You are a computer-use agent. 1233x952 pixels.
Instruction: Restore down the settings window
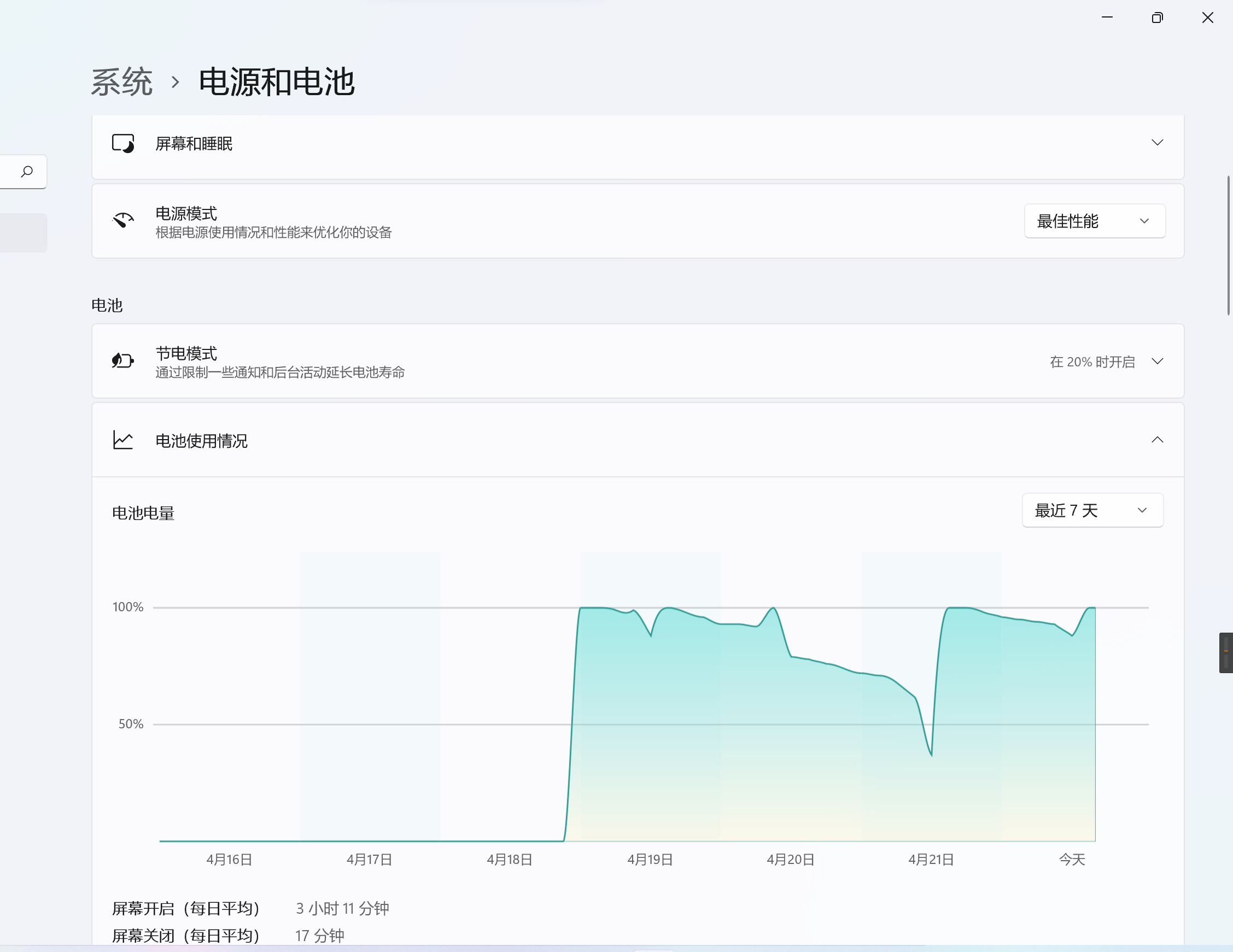tap(1157, 18)
